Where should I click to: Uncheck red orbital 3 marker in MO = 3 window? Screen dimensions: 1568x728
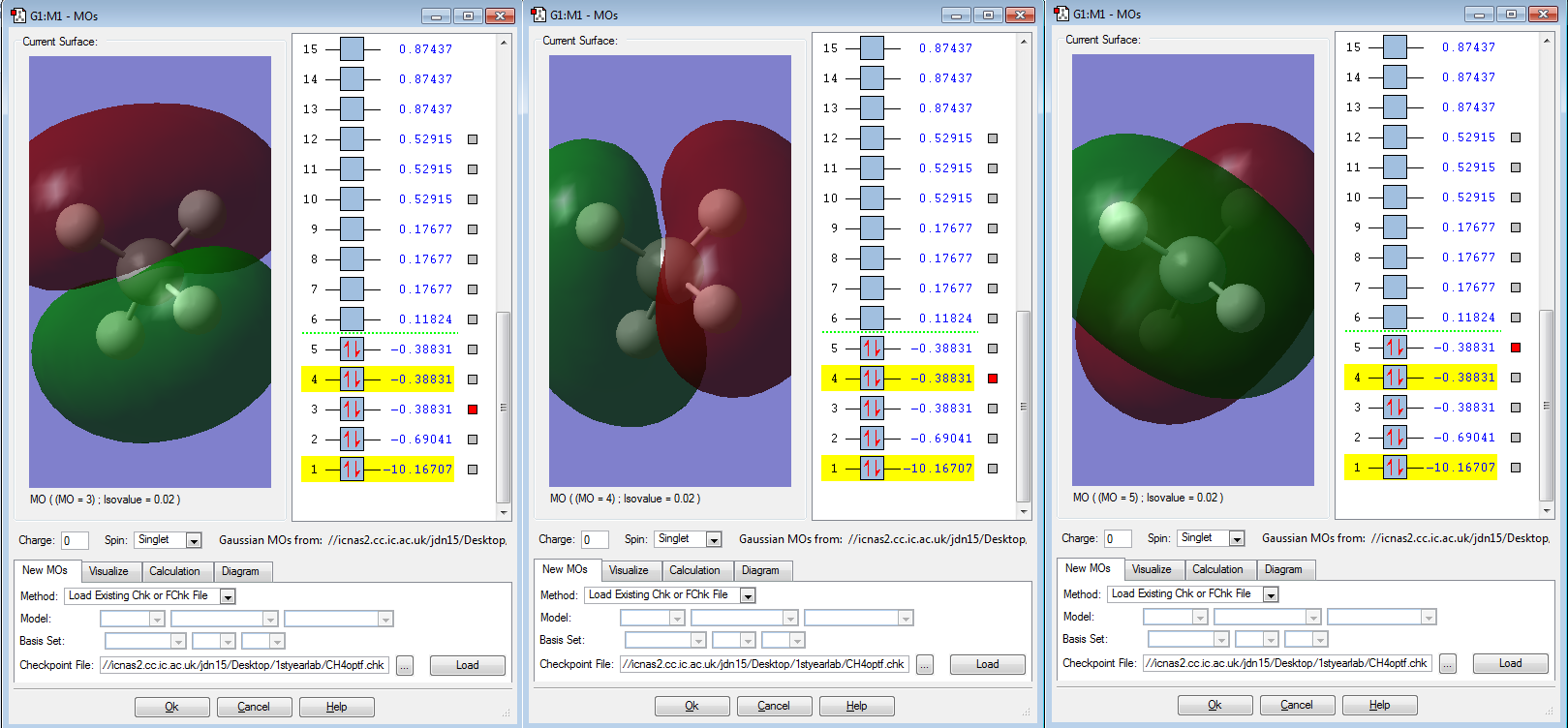473,409
